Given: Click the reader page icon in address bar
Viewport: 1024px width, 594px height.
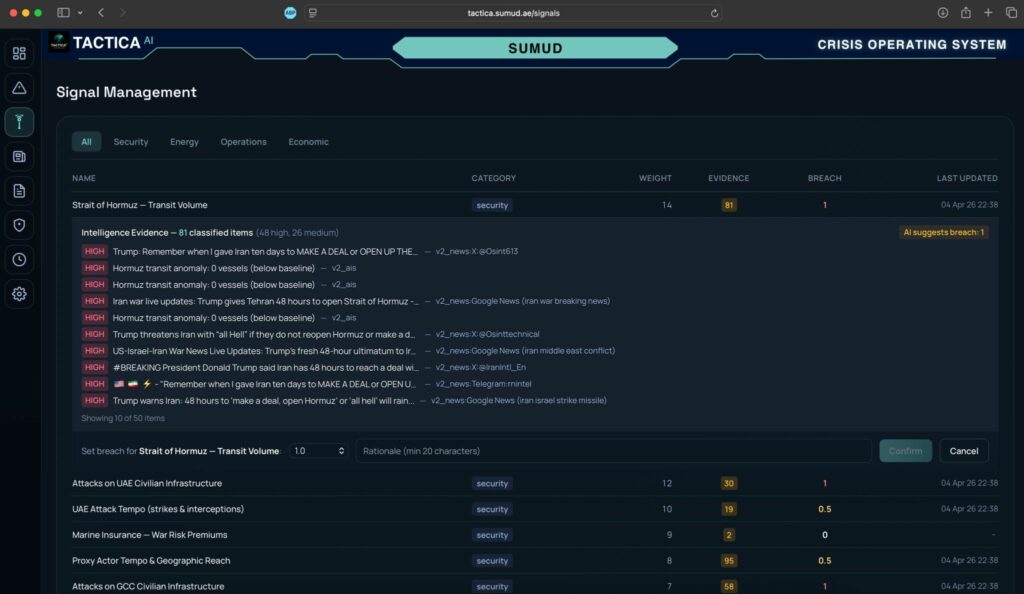Looking at the screenshot, I should [x=313, y=13].
